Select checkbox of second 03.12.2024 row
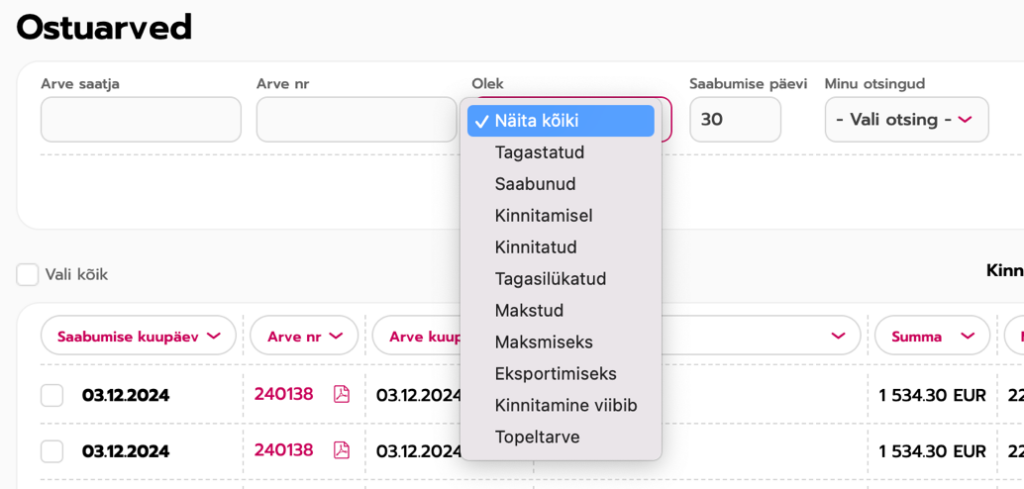Screen dimensions: 1024x489 [52, 451]
